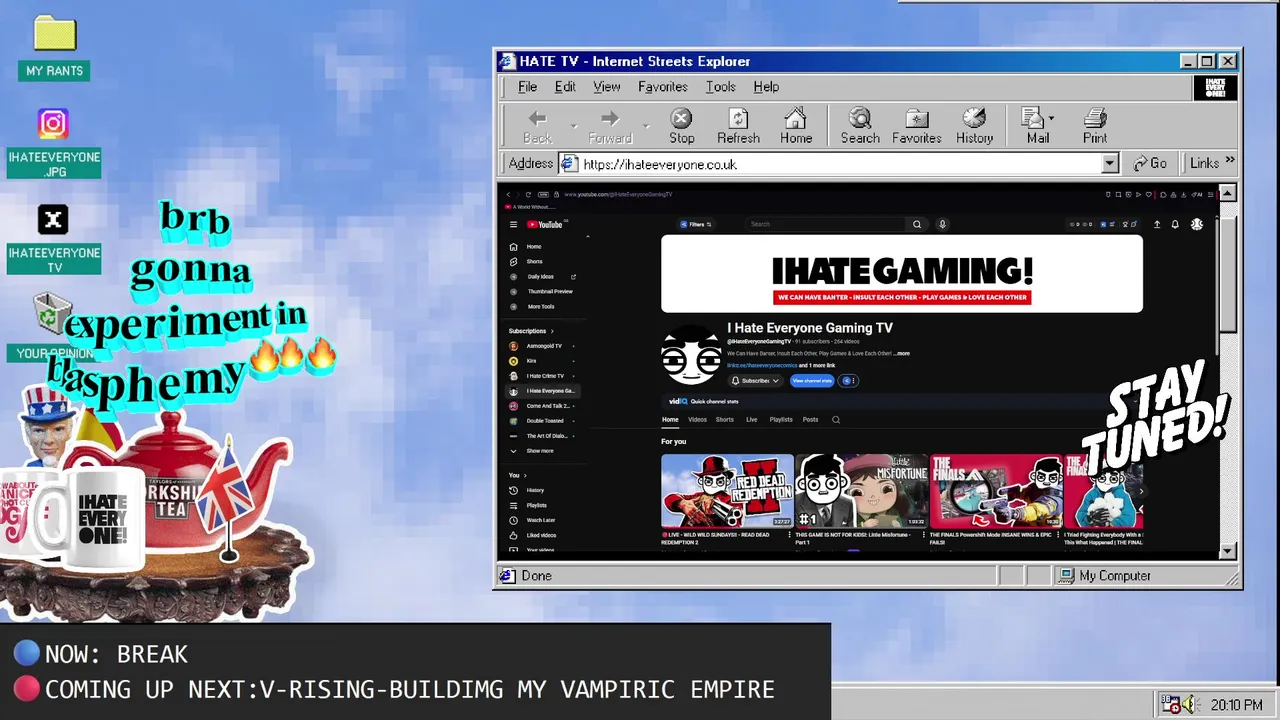
Task: Switch to the channel Videos tab
Action: [697, 420]
